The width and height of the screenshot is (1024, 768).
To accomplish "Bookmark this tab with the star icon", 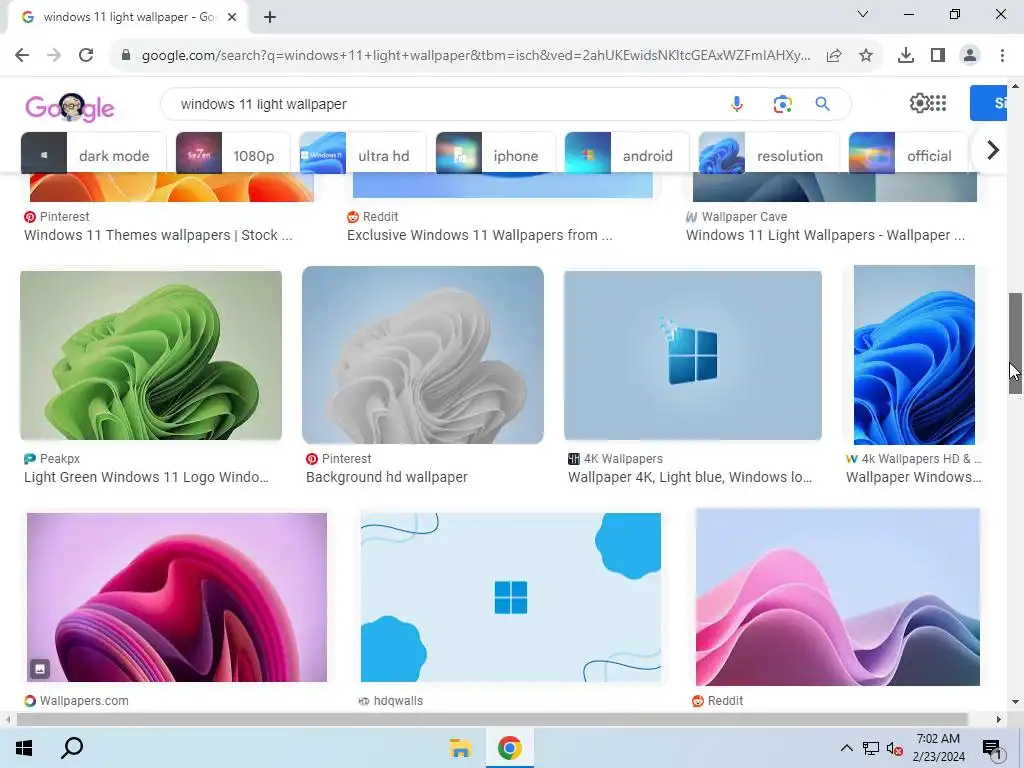I will click(866, 56).
